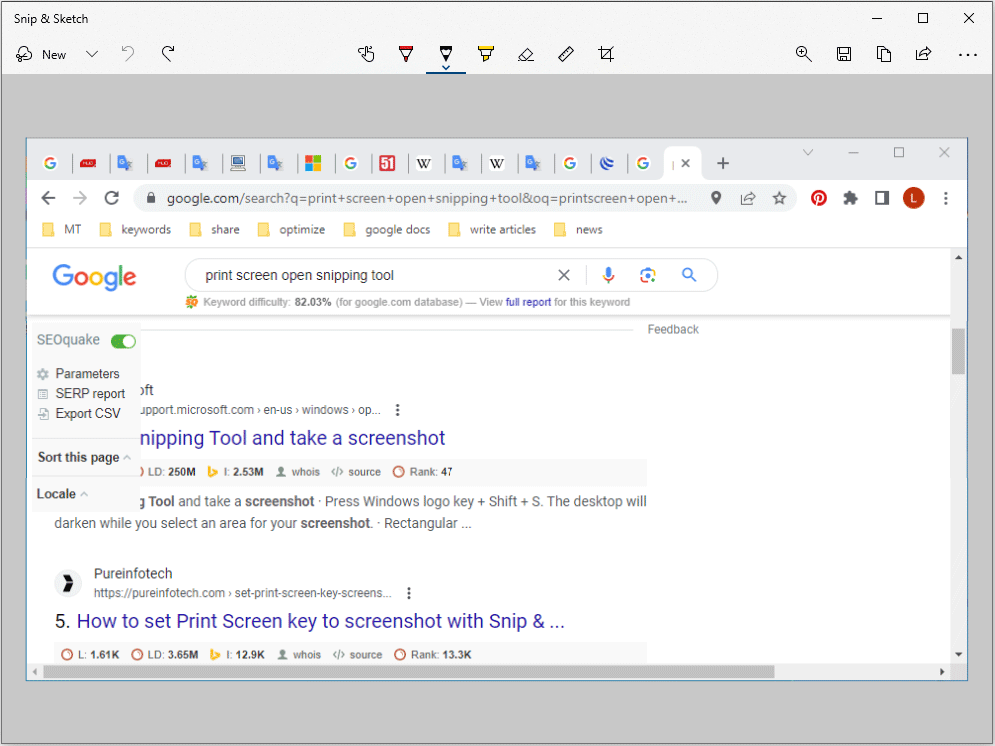Click the location pin icon in the address bar
The width and height of the screenshot is (995, 746).
coord(716,199)
